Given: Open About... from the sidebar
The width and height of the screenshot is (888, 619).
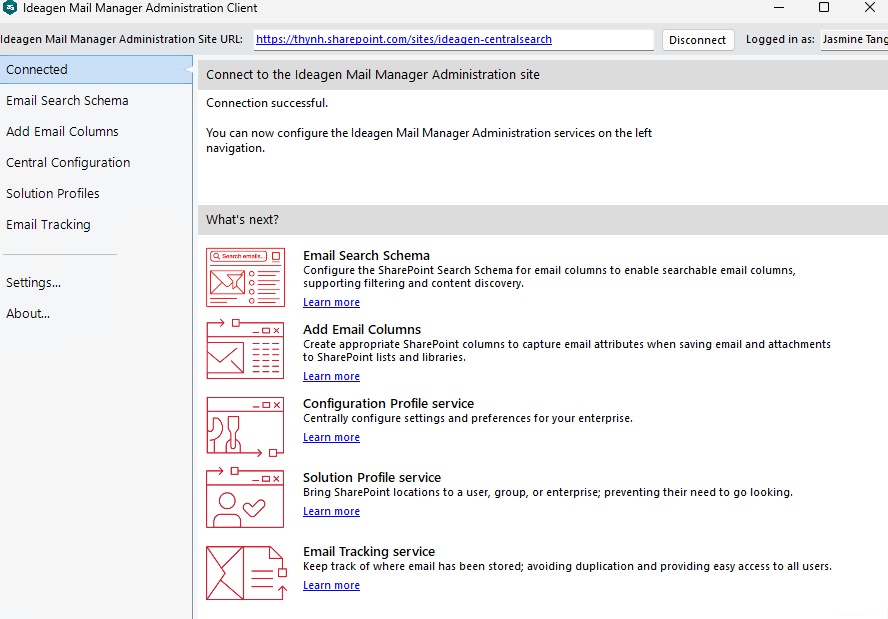Looking at the screenshot, I should [28, 314].
